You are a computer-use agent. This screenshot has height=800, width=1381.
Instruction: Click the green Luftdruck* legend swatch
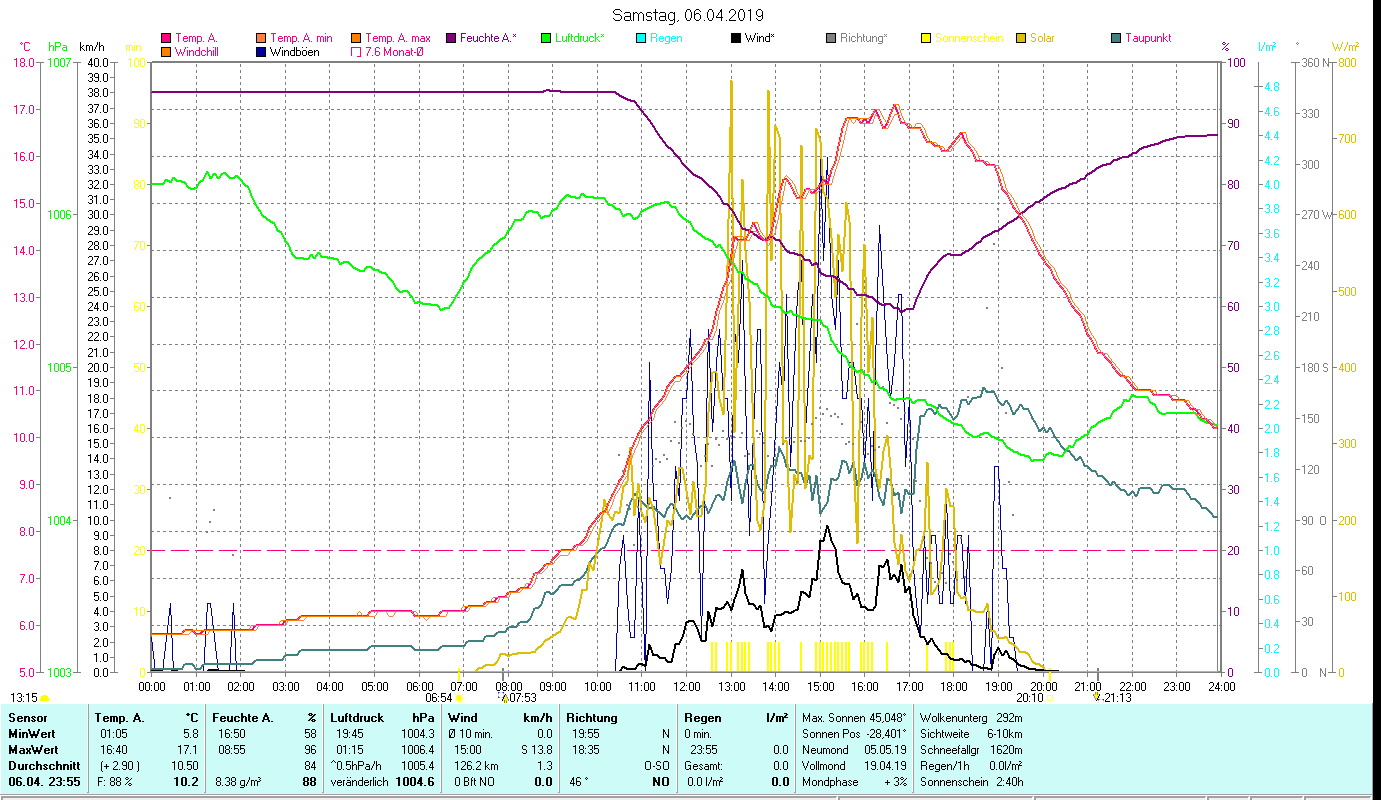coord(546,39)
